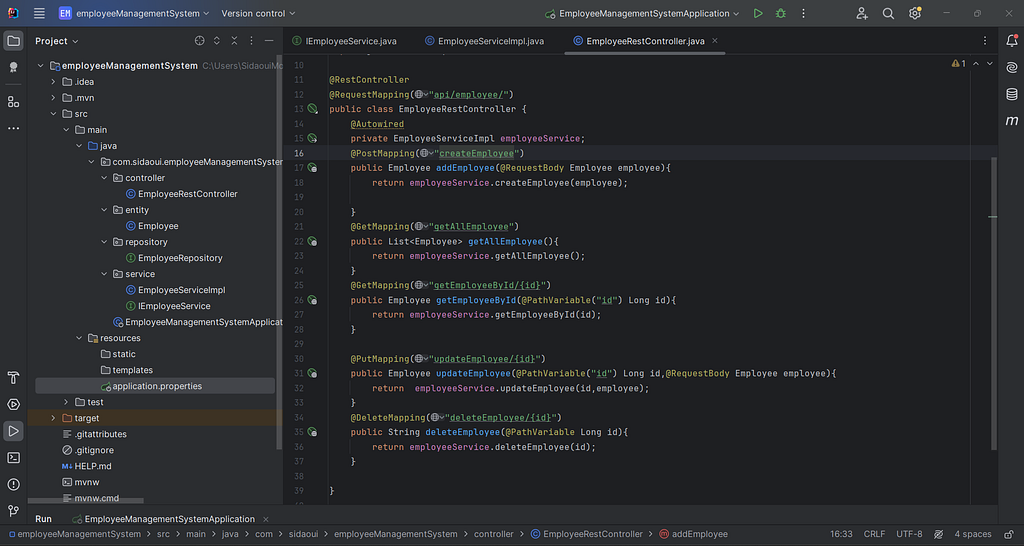This screenshot has height=546, width=1024.
Task: Run EmployeeManagementSystemApplication with the green play icon
Action: pyautogui.click(x=758, y=13)
